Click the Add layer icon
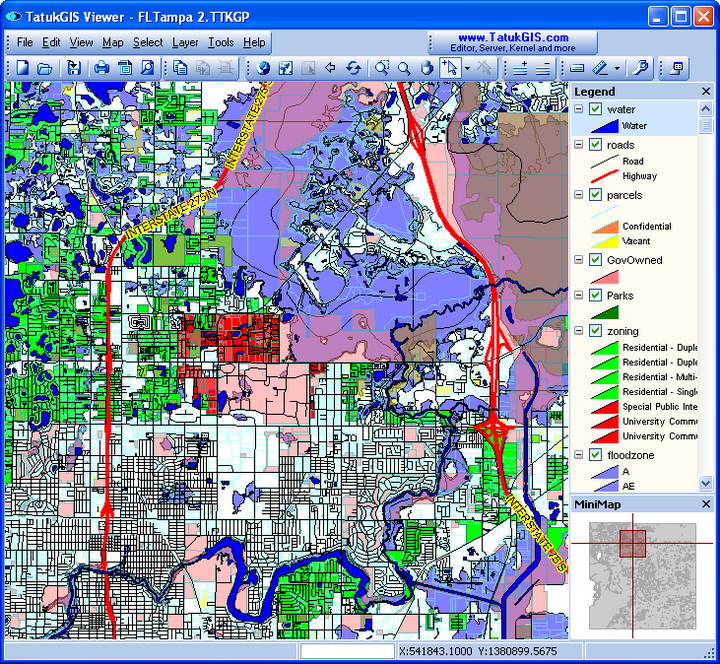720x664 pixels. pos(520,68)
